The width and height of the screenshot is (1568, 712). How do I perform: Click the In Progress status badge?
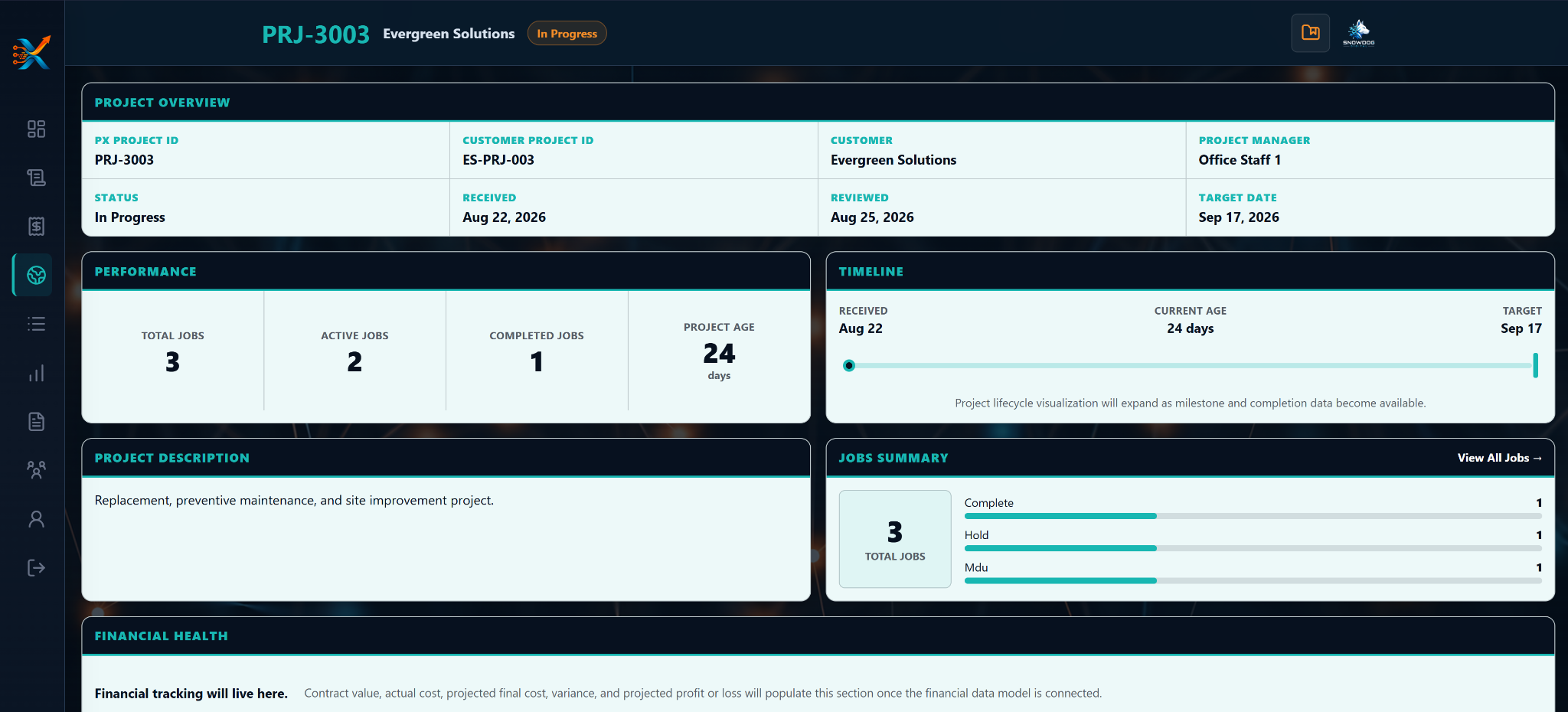pyautogui.click(x=567, y=34)
